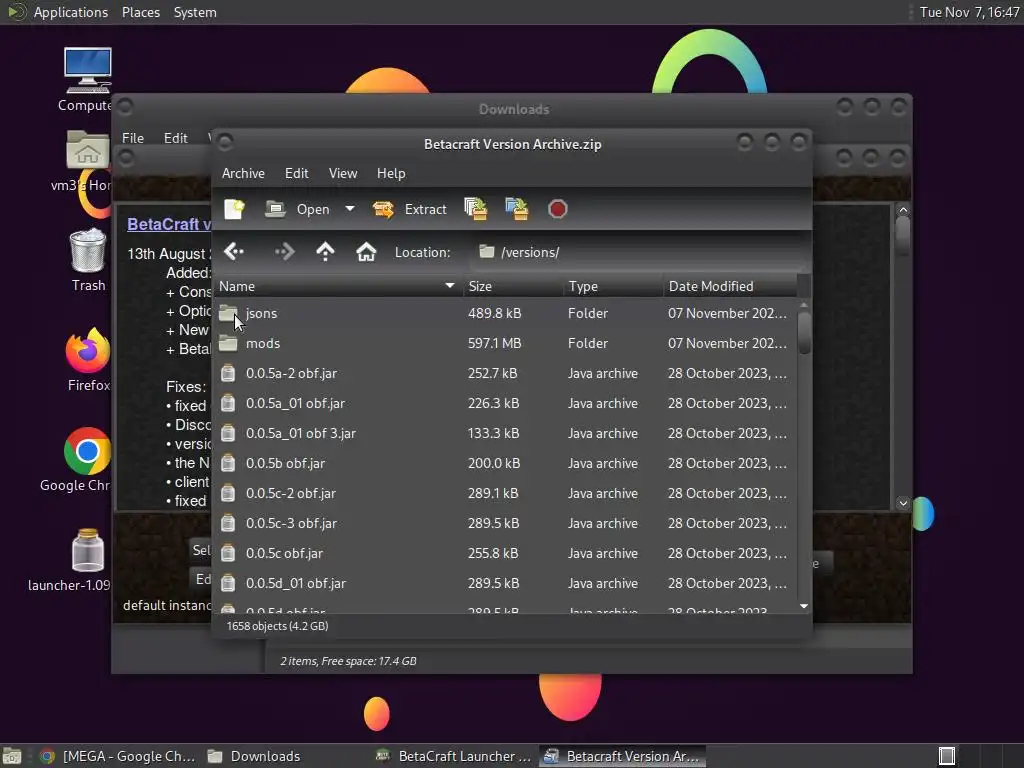Select the jsons folder row
The width and height of the screenshot is (1024, 768).
[505, 313]
